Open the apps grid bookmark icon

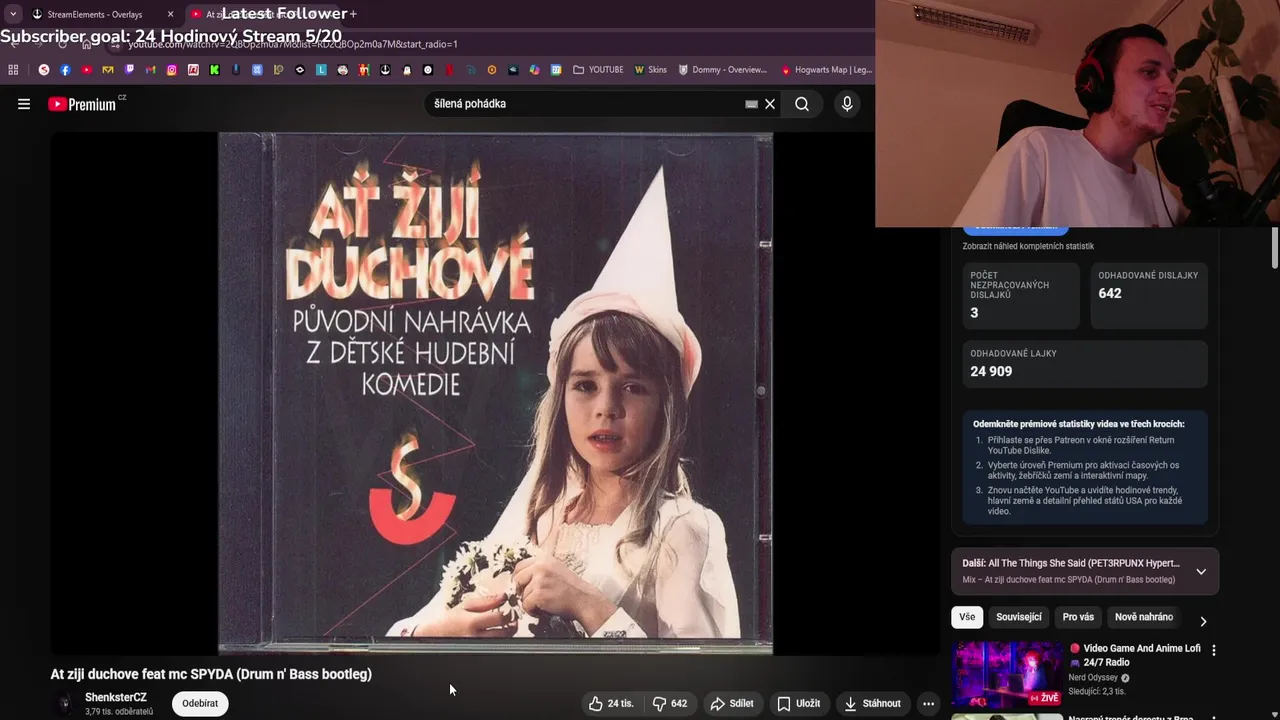13,70
